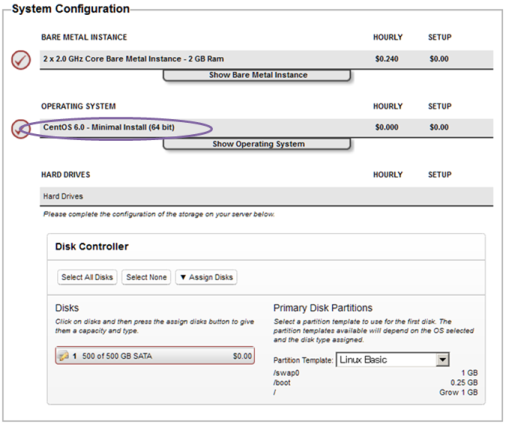The image size is (506, 424).
Task: Select disk 1 500 of 500 GB SATA
Action: click(155, 356)
